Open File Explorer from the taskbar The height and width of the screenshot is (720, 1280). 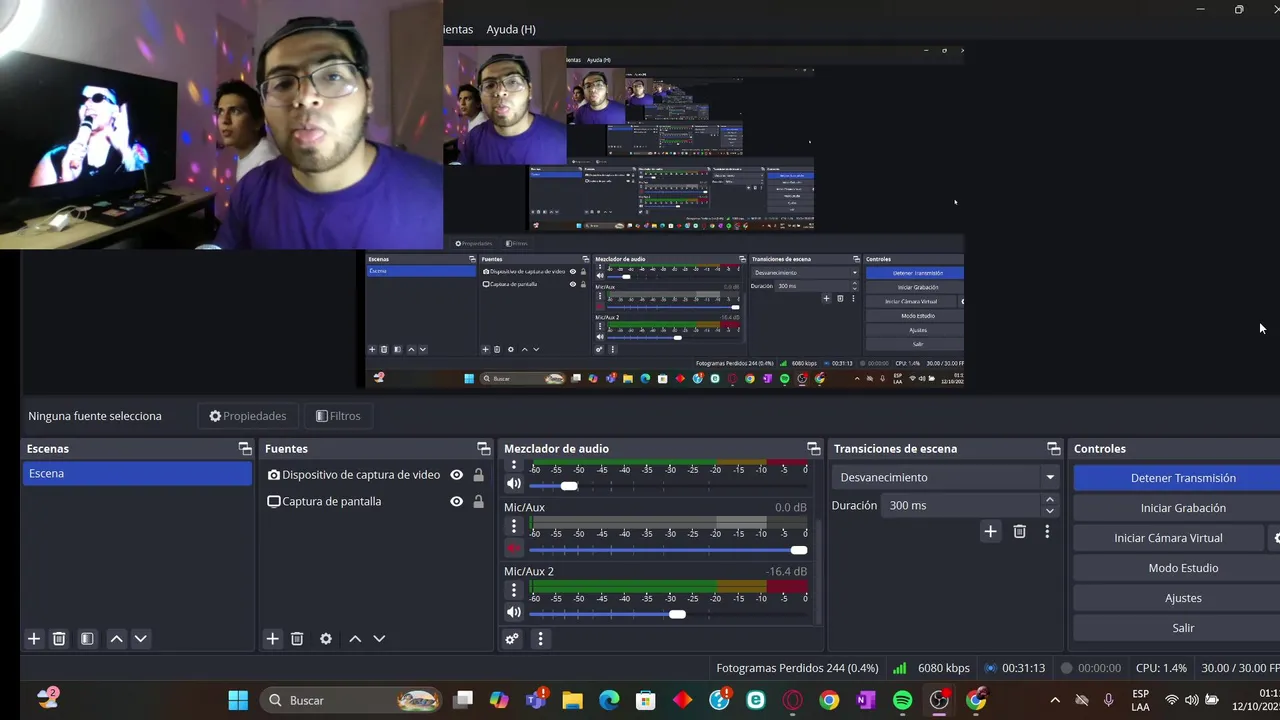pyautogui.click(x=572, y=700)
